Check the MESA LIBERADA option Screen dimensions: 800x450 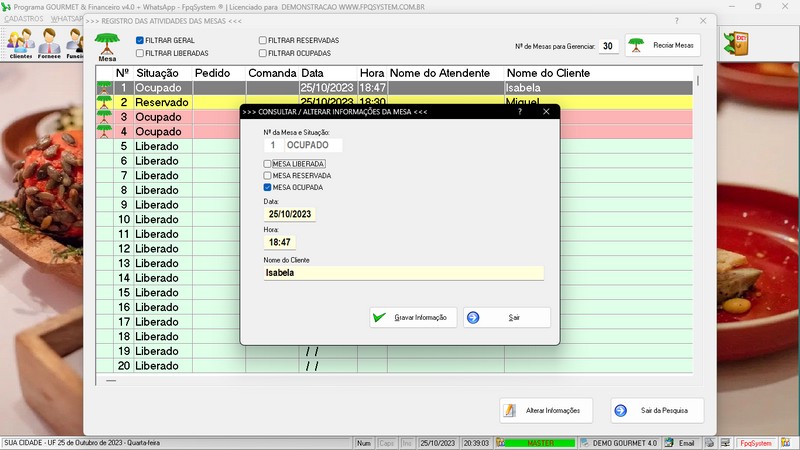[267, 164]
